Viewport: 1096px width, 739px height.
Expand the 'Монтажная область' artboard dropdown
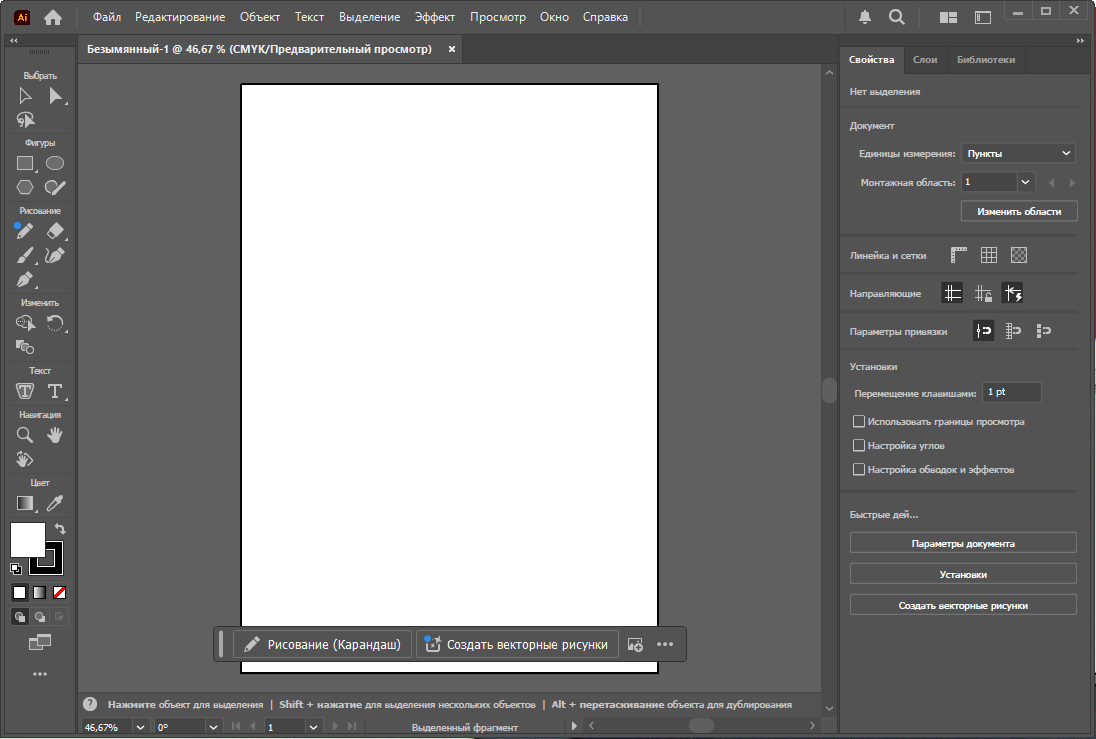click(1026, 182)
